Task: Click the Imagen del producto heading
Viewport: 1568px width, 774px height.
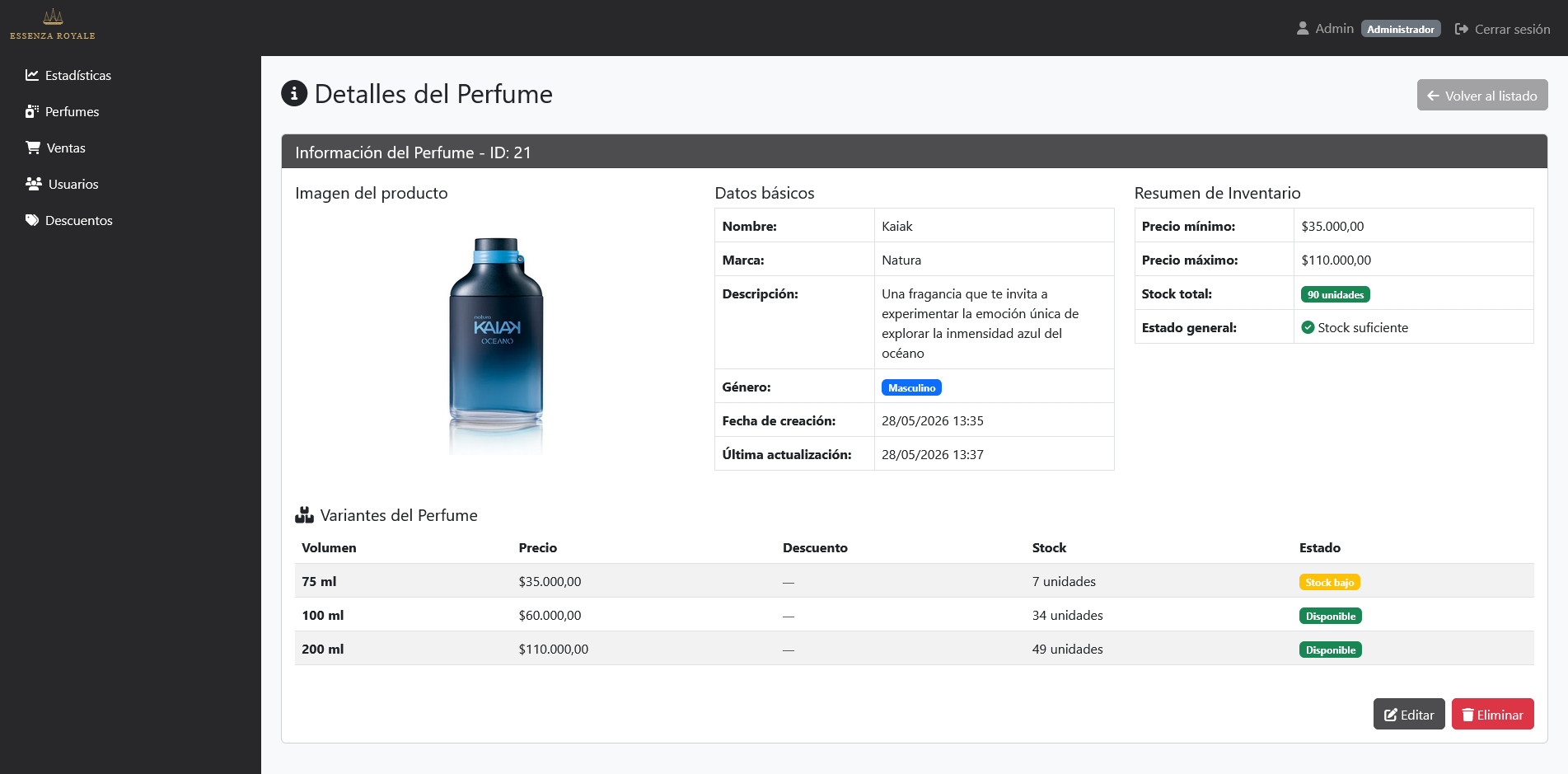Action: (x=372, y=193)
